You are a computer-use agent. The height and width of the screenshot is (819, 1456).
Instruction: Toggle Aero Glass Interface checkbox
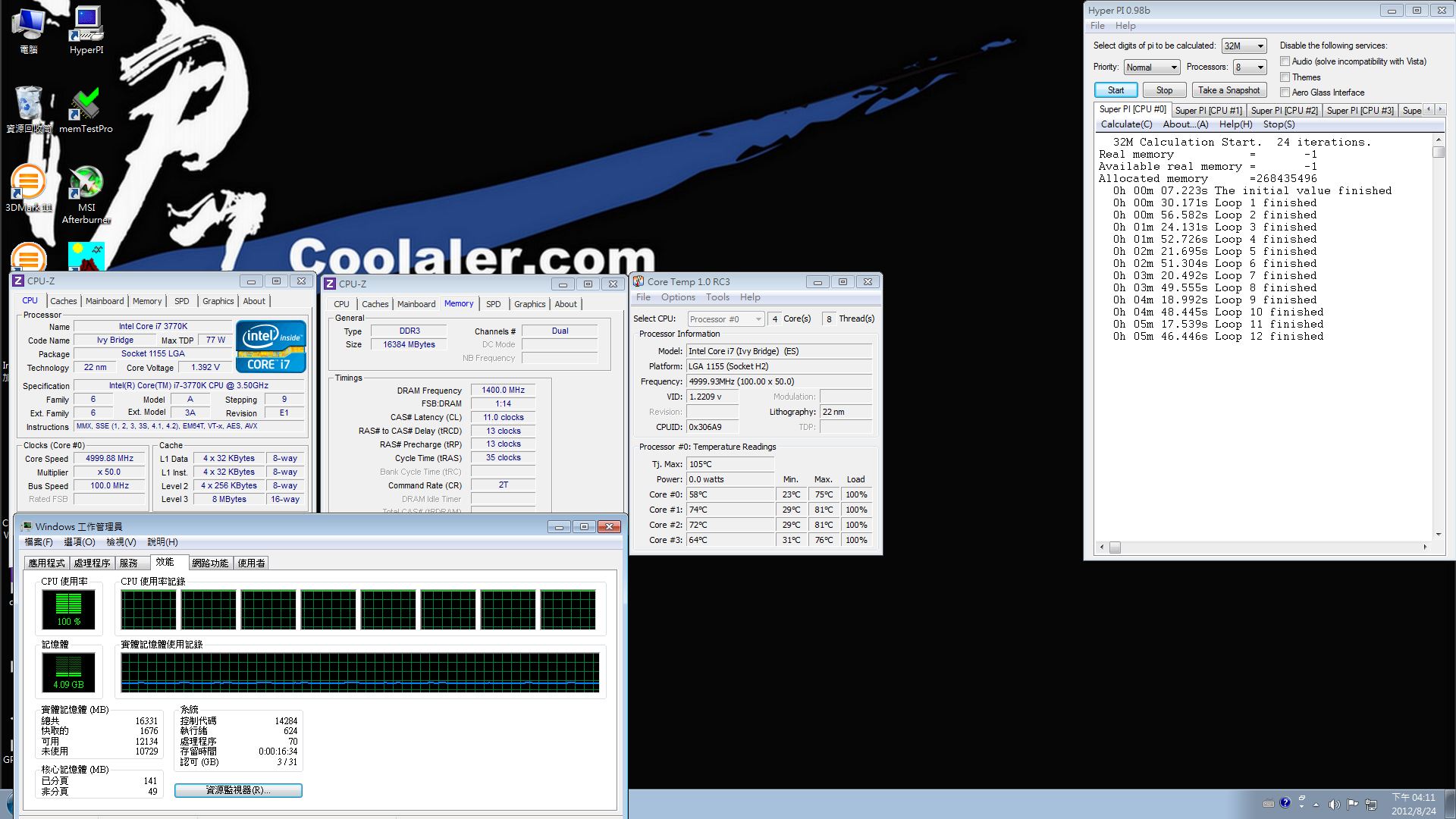tap(1285, 93)
